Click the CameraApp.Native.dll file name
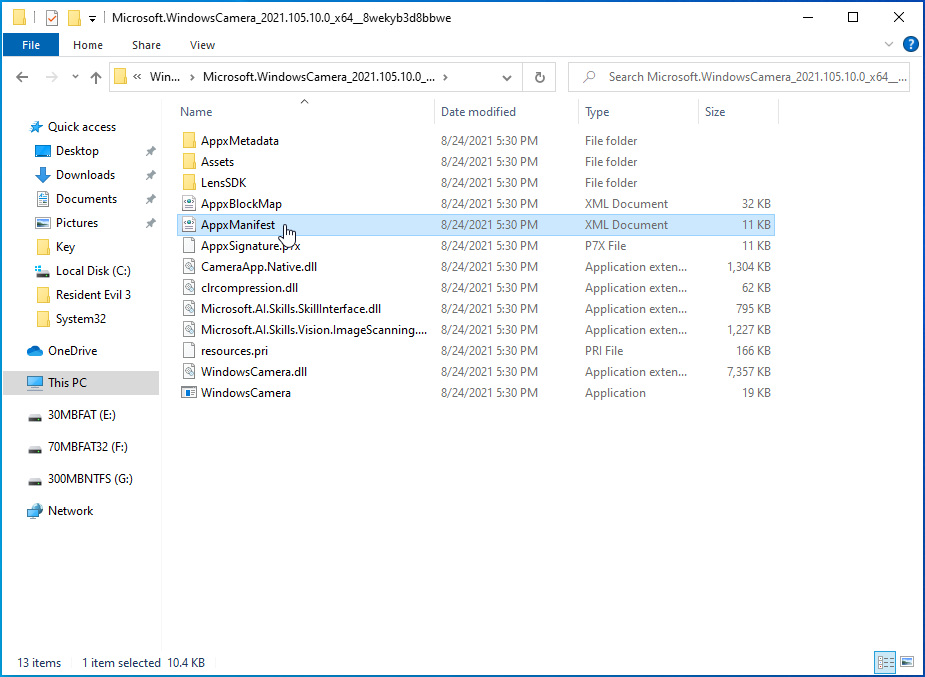 259,267
